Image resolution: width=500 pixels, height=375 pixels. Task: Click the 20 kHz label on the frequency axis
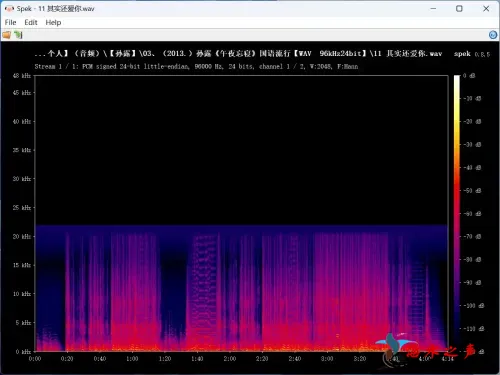point(22,236)
